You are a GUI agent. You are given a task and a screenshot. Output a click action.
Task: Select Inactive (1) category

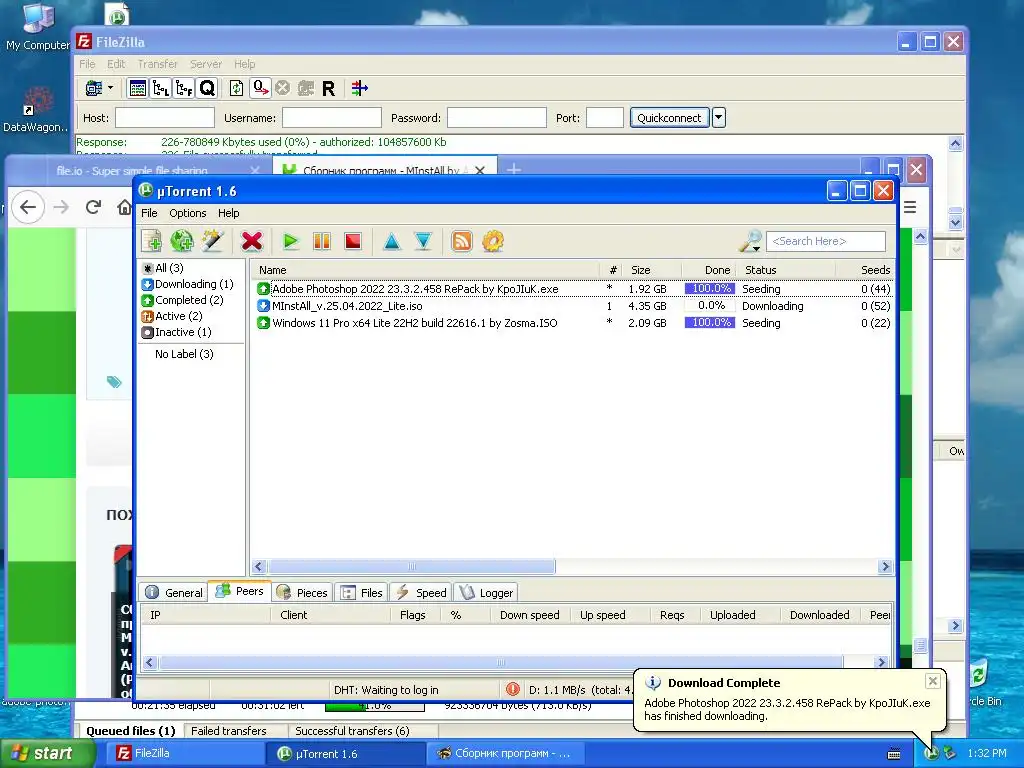(x=177, y=332)
